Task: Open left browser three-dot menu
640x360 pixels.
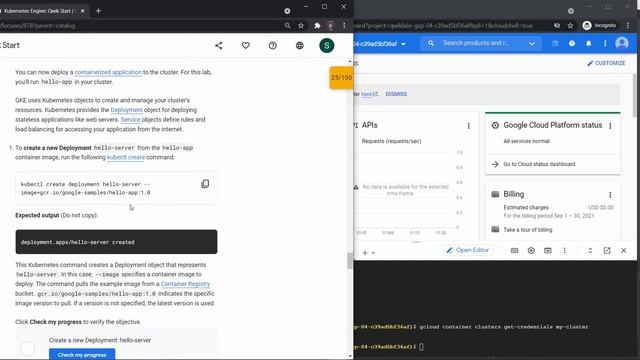Action: pyautogui.click(x=344, y=25)
